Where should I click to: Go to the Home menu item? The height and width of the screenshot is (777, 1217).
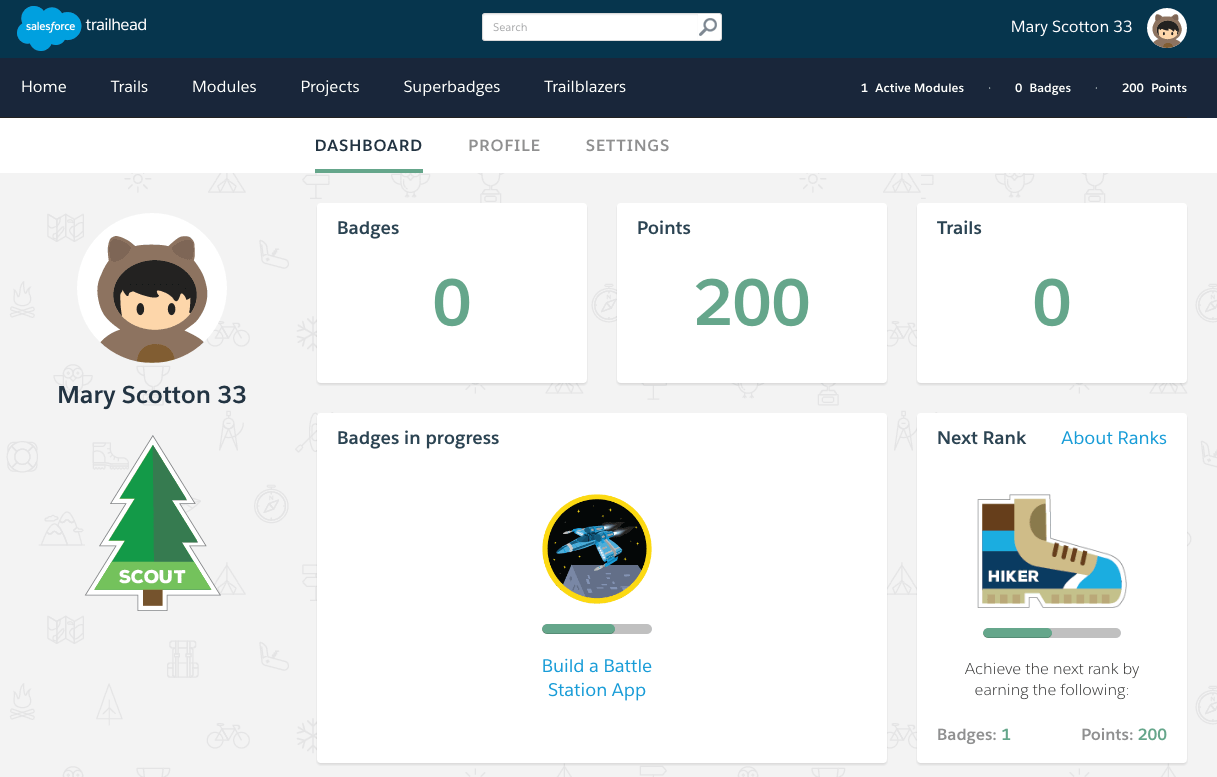point(44,87)
